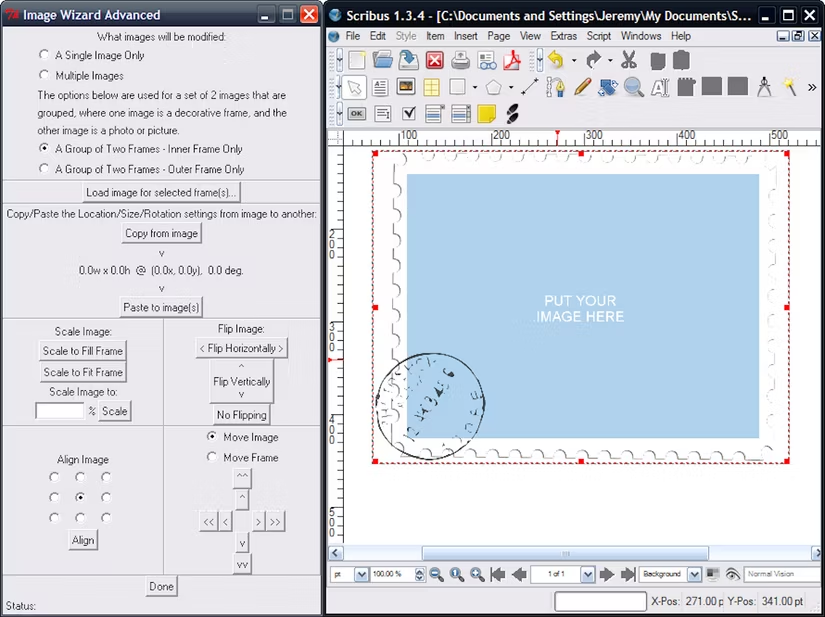Open the measurement unit dropdown showing 'pt'
The height and width of the screenshot is (617, 825).
(361, 574)
